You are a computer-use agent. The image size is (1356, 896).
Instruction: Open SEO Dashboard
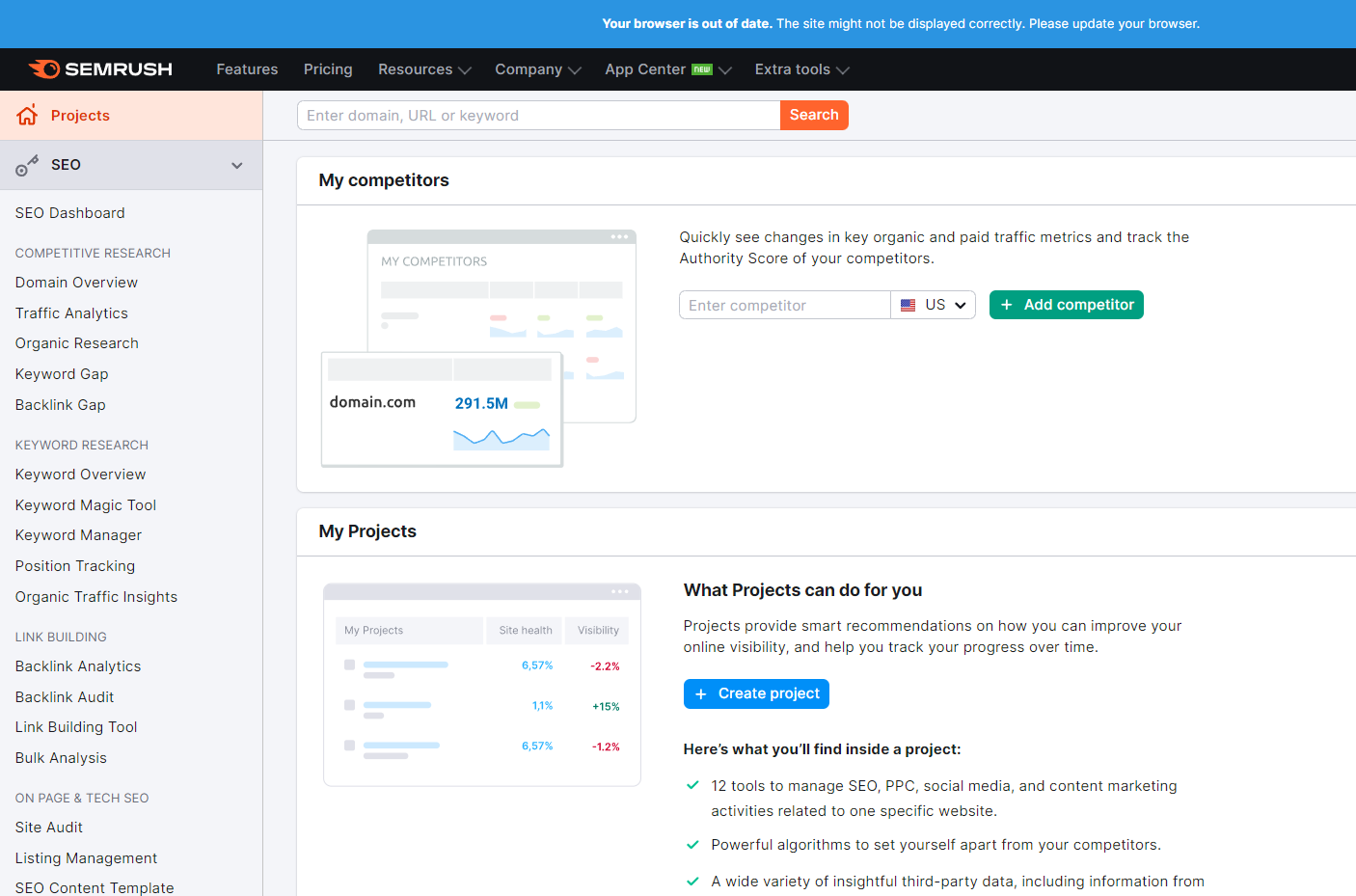[70, 213]
